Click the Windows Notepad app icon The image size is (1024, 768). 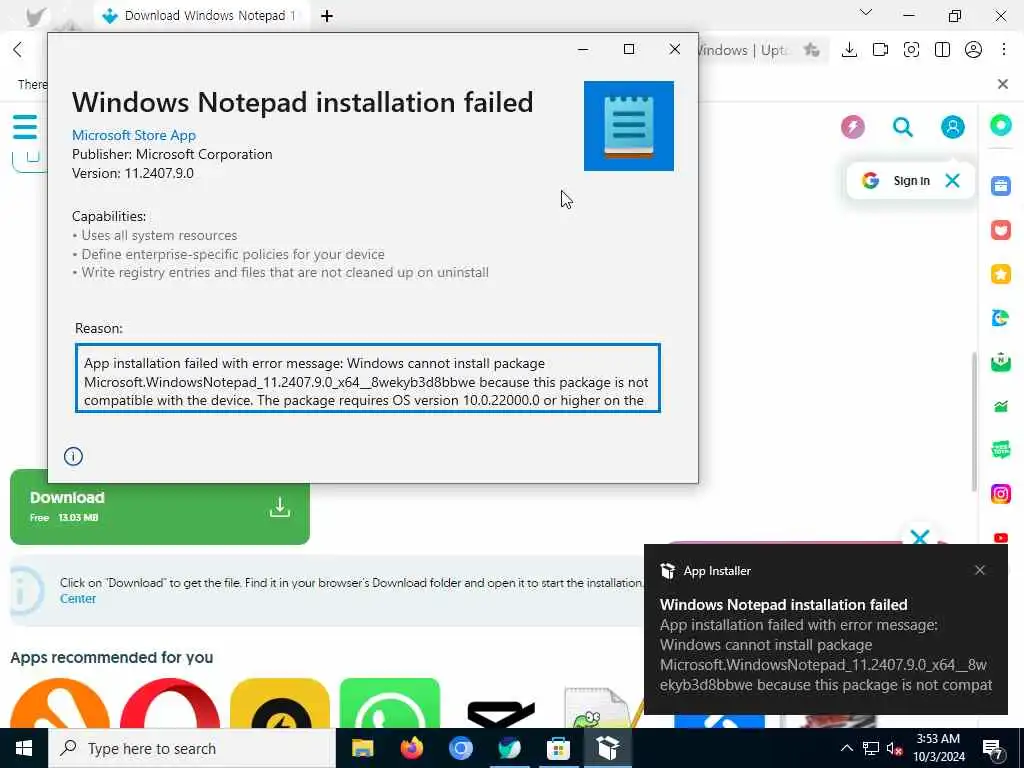(628, 126)
